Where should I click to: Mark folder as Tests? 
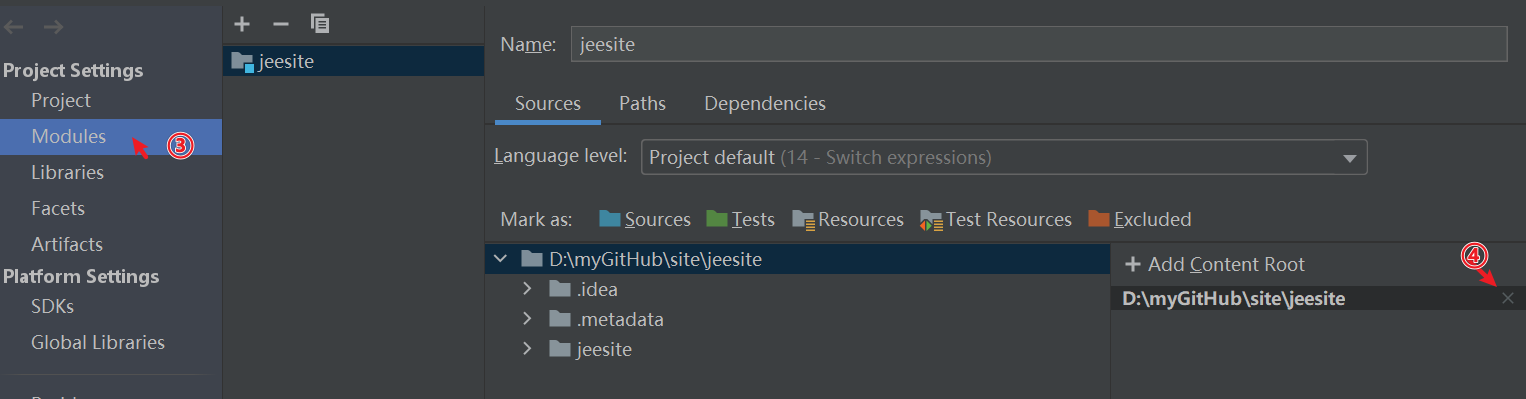tap(740, 219)
